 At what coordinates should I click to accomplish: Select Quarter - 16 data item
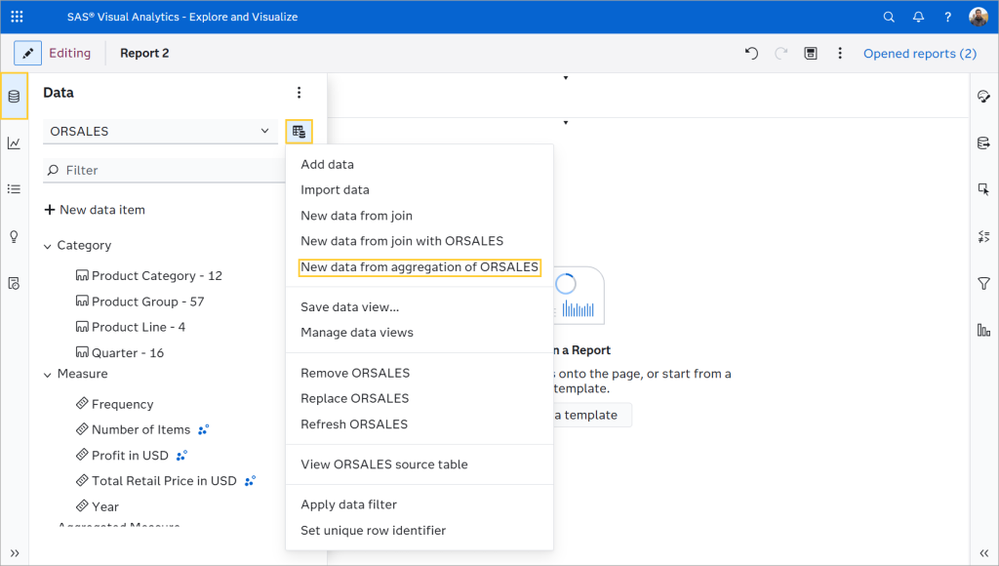pos(119,352)
